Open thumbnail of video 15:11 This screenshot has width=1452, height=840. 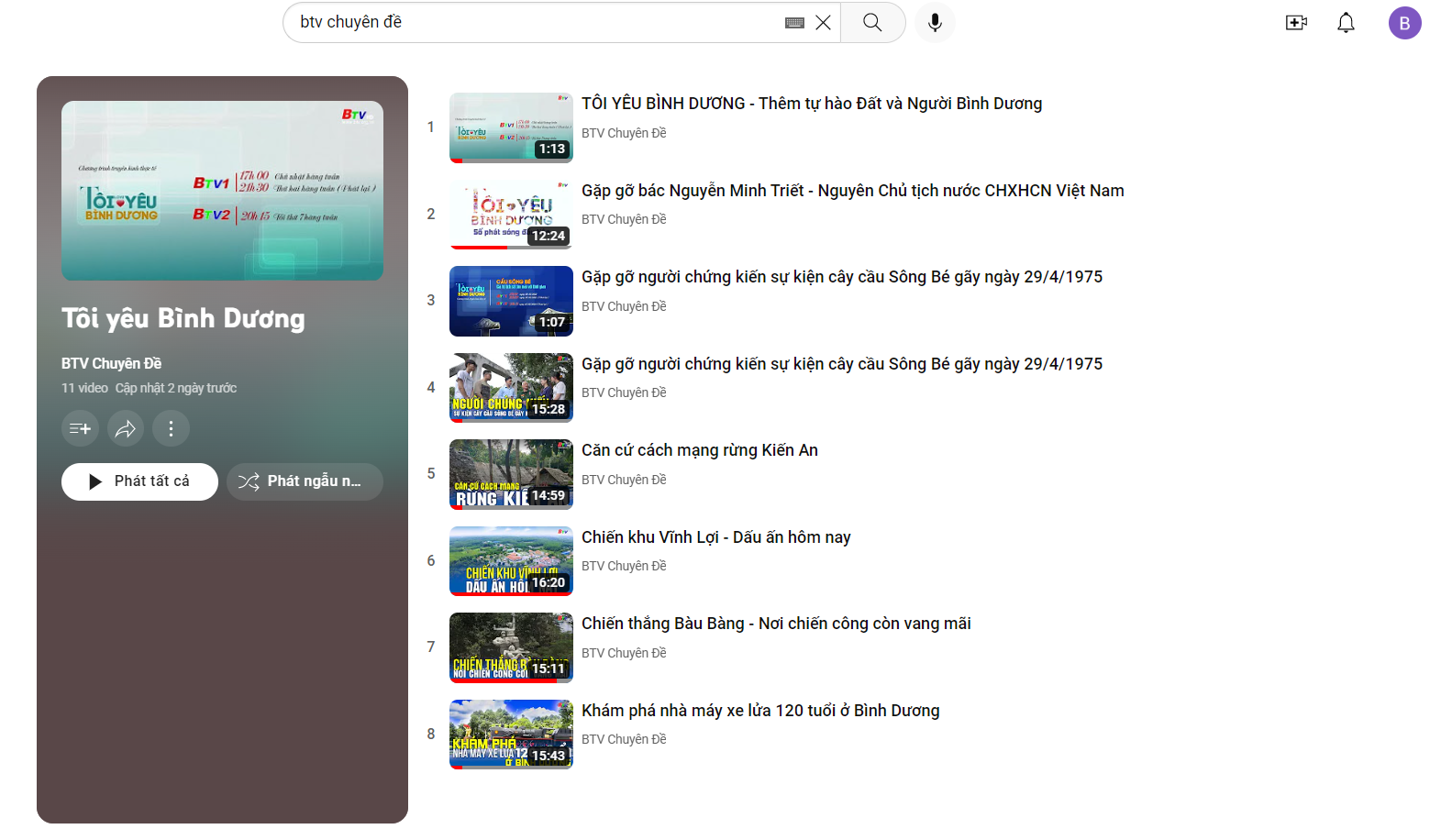click(511, 647)
